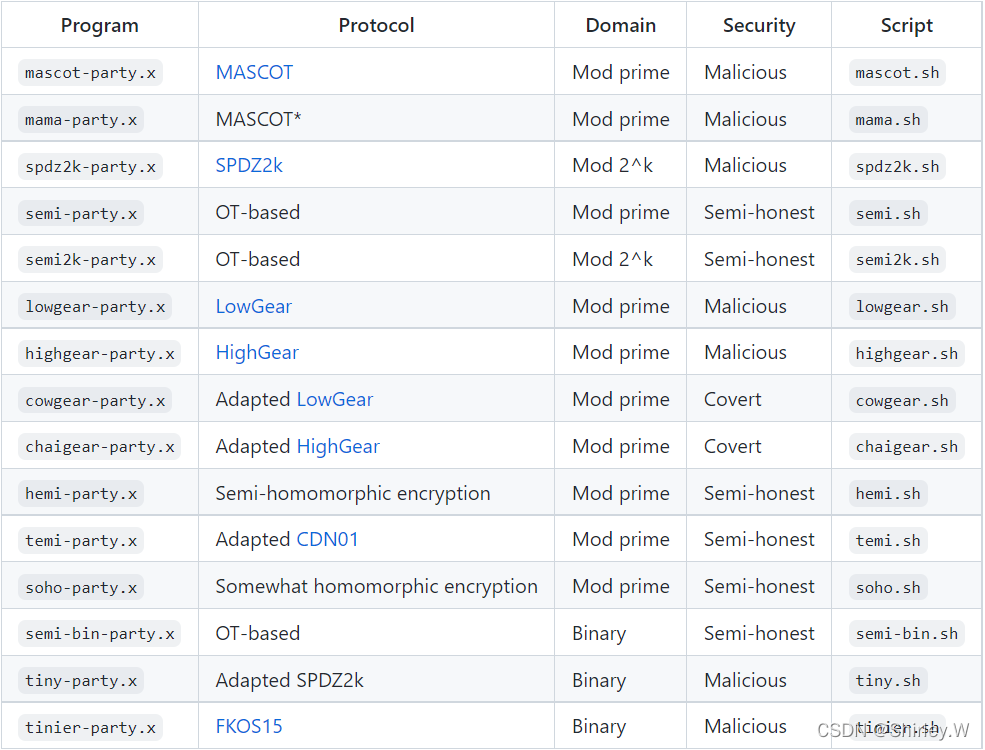Click the LowGear link in lowgear-party.x row
Viewport: 985px width, 750px height.
coord(254,306)
